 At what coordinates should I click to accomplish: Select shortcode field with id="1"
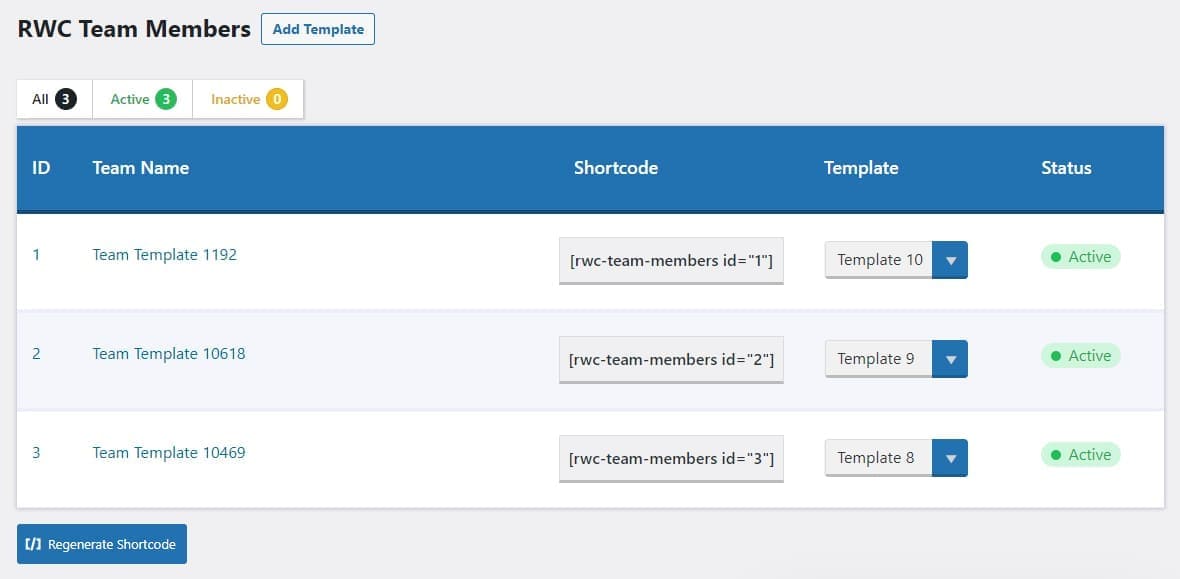[x=671, y=260]
